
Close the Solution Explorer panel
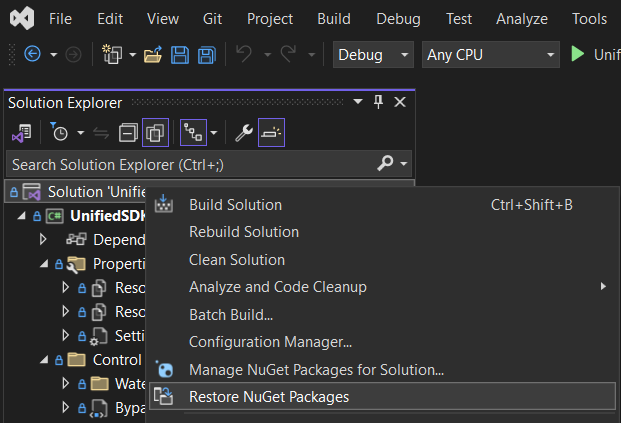(x=400, y=102)
